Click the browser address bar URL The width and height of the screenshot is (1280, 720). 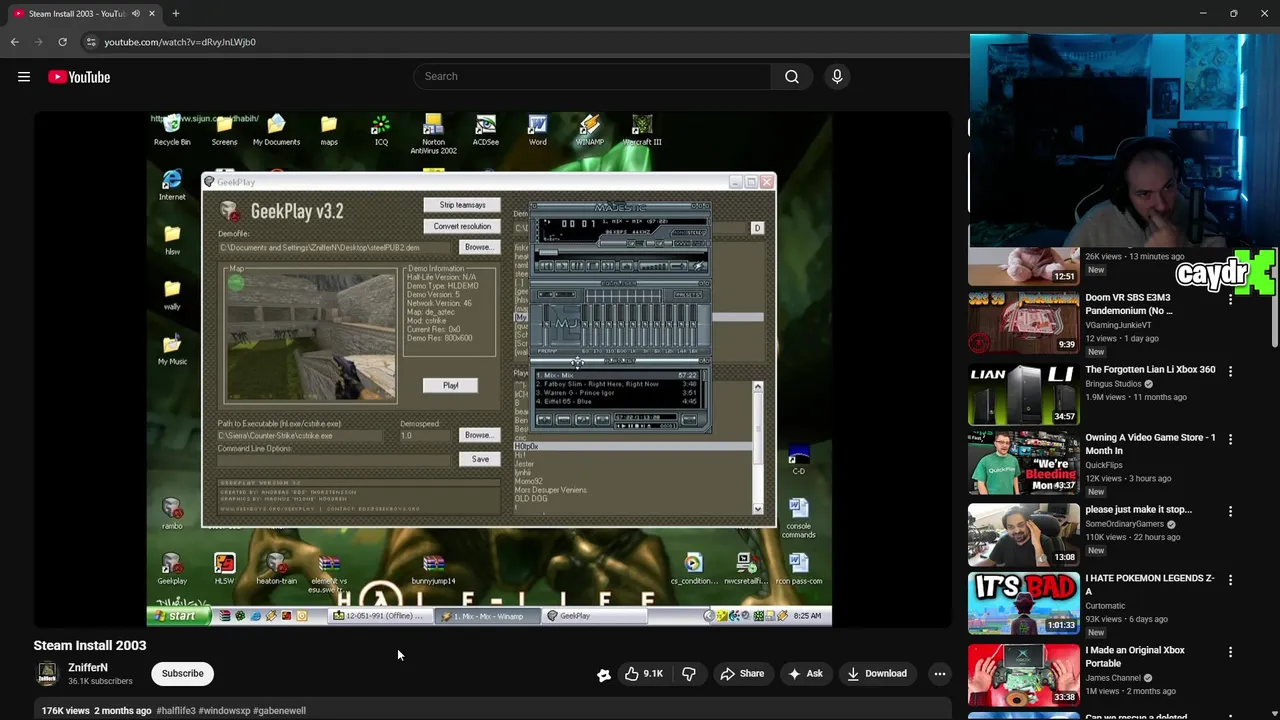180,42
